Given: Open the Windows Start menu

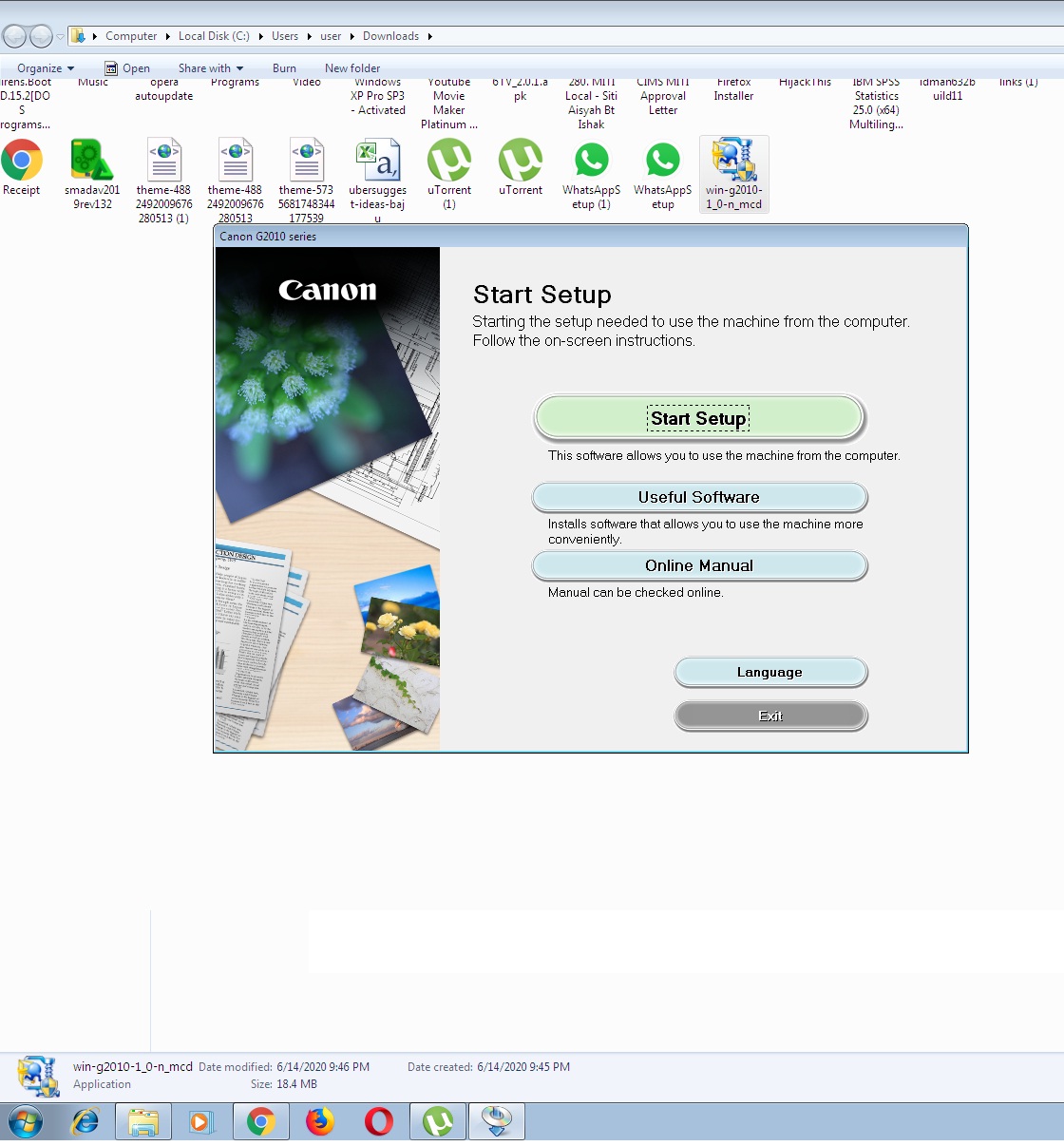Looking at the screenshot, I should 25,1123.
